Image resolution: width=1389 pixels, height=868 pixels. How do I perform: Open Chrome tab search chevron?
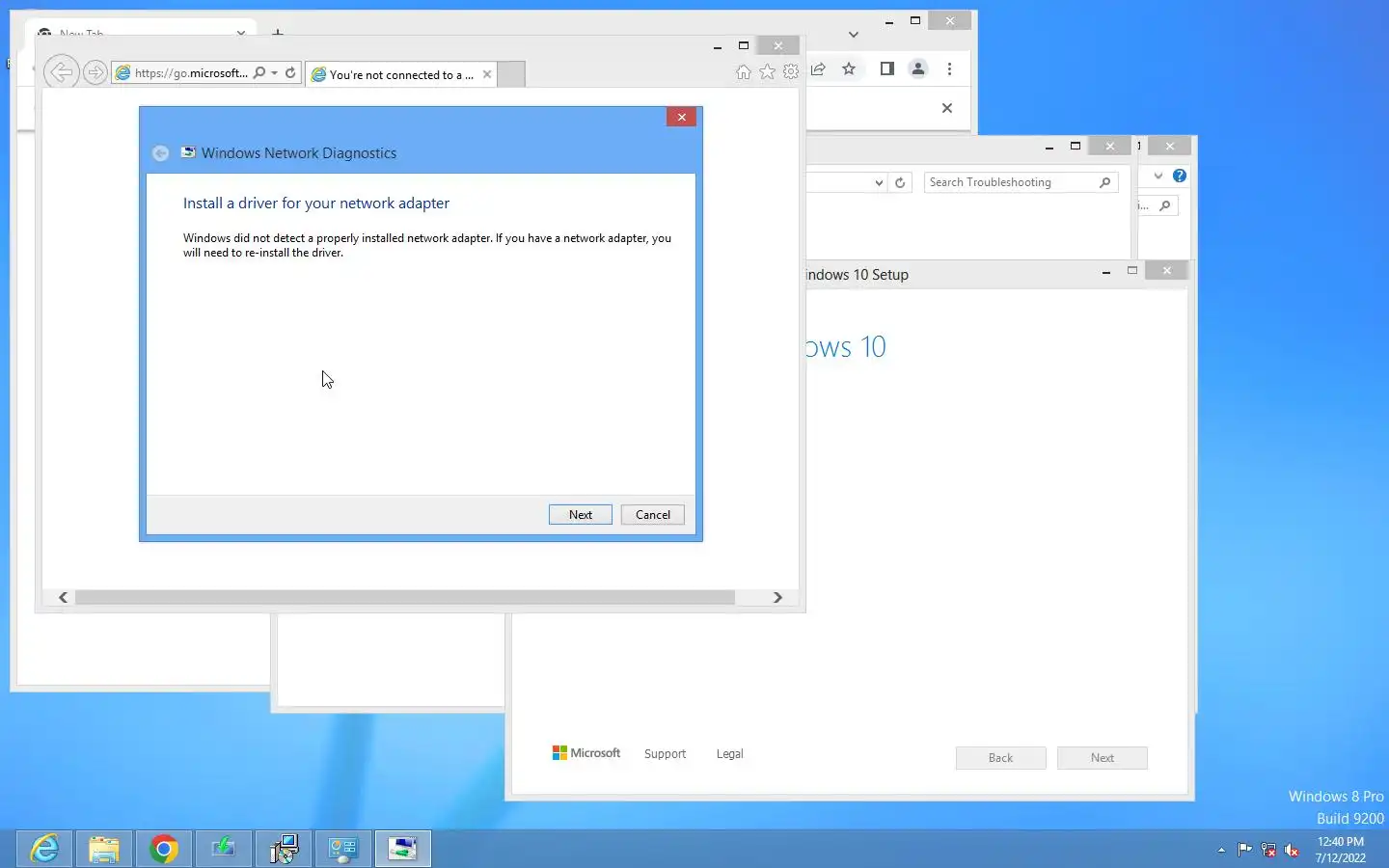pyautogui.click(x=854, y=35)
